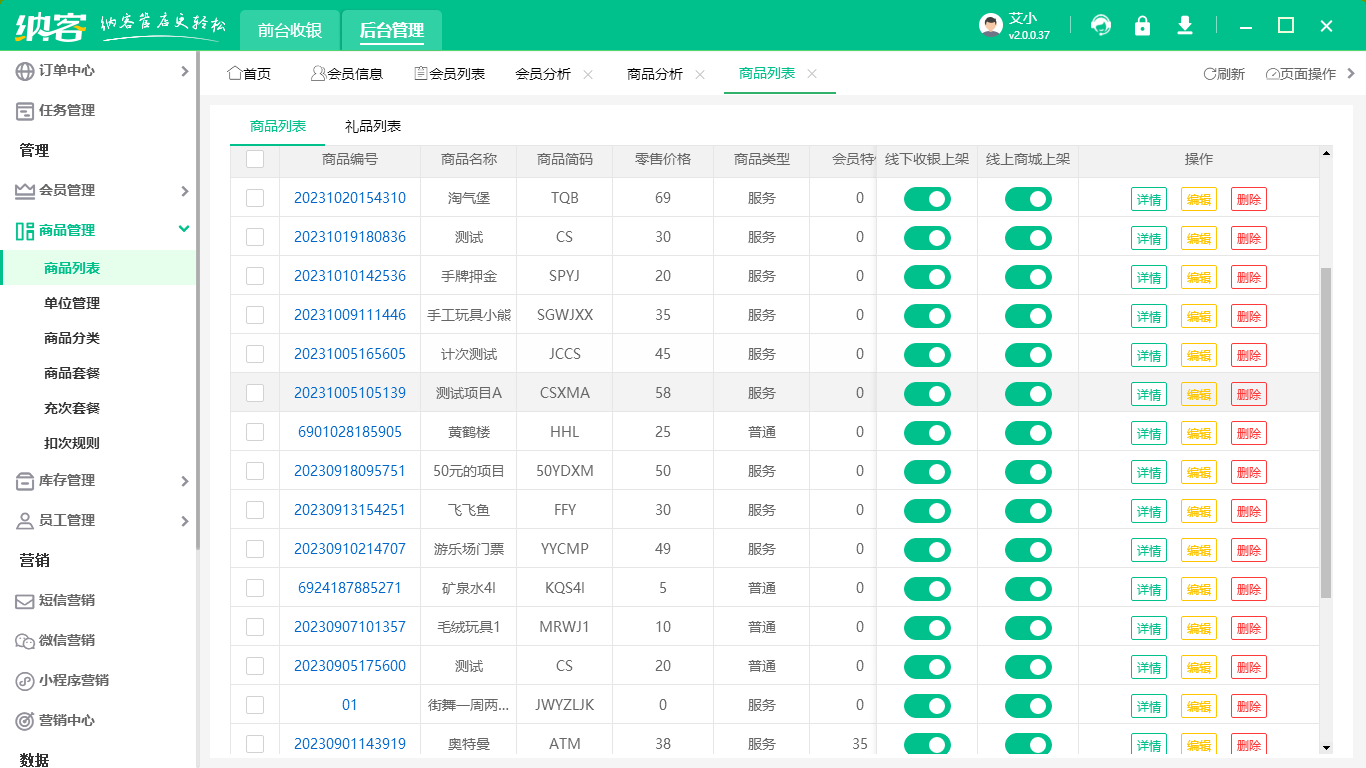1366x768 pixels.
Task: Select the 商品列表 sub-tab
Action: tap(278, 126)
